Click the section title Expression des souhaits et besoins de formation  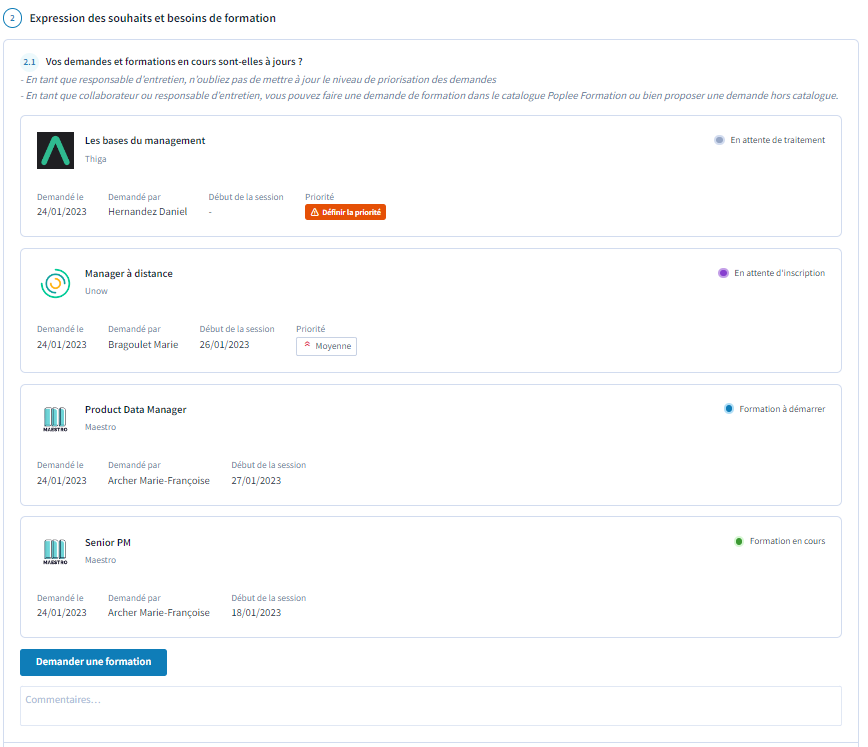click(153, 18)
